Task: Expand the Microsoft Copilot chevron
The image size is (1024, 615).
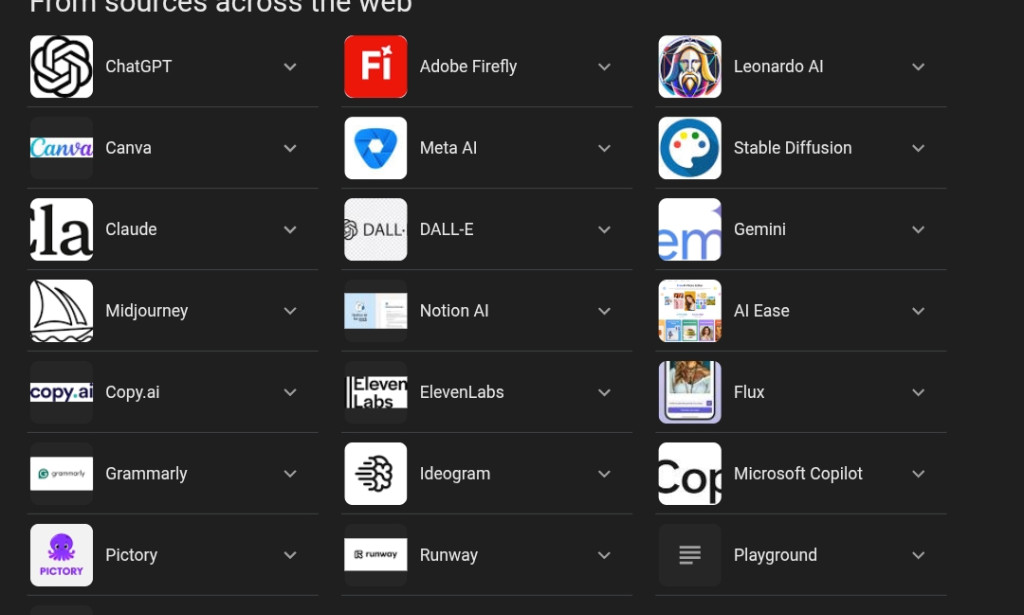Action: pos(918,474)
